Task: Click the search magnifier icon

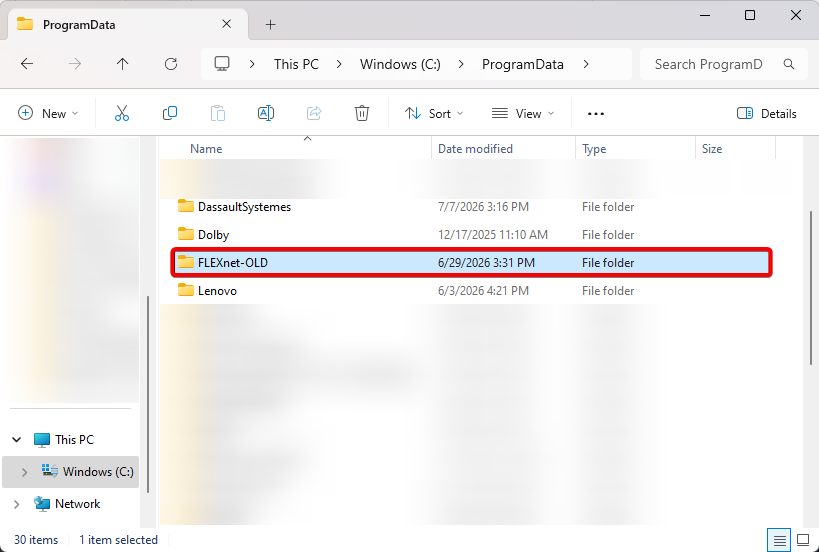Action: tap(789, 64)
